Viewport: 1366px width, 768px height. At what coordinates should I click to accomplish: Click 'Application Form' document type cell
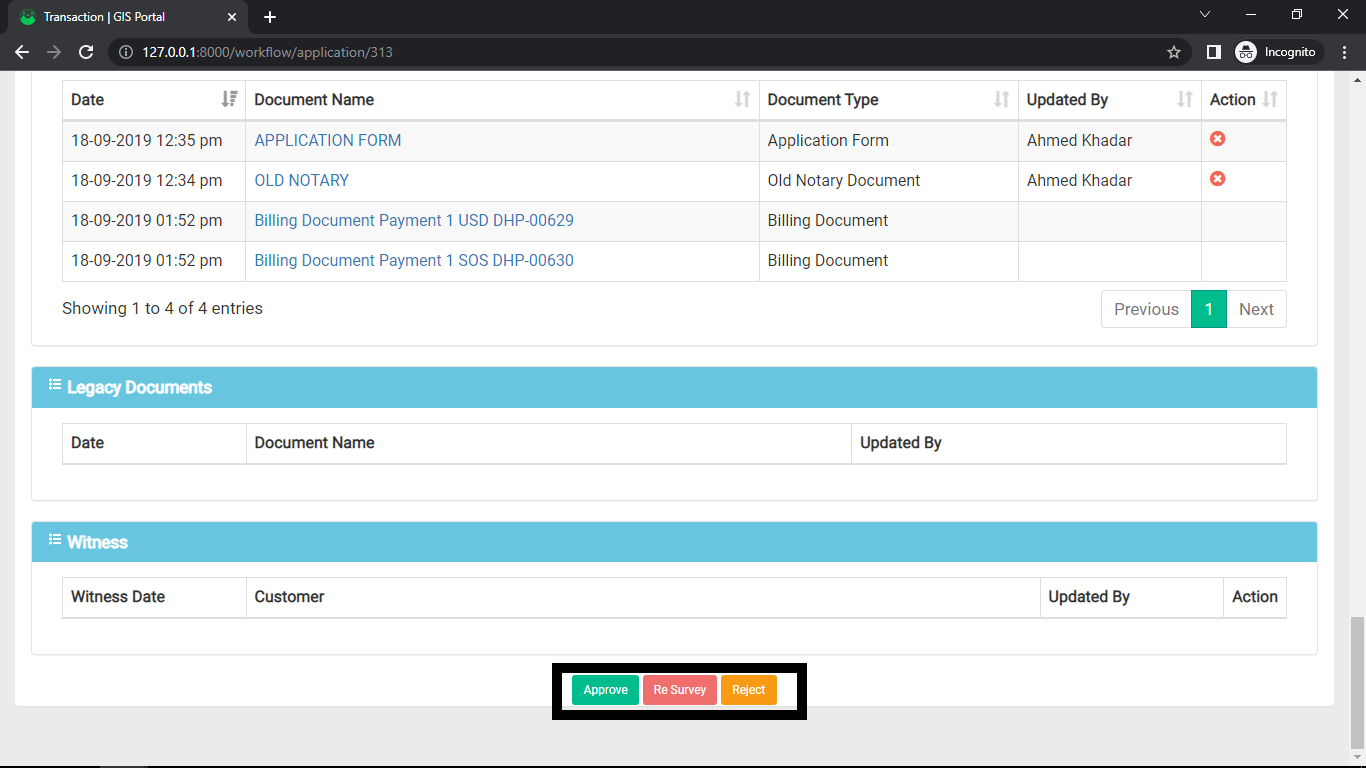click(x=828, y=140)
